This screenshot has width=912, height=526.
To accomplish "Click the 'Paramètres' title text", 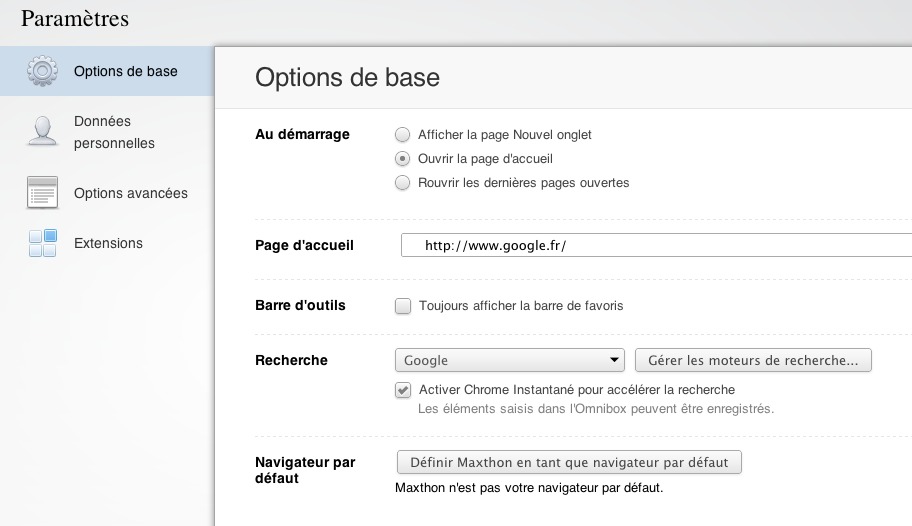I will coord(75,19).
